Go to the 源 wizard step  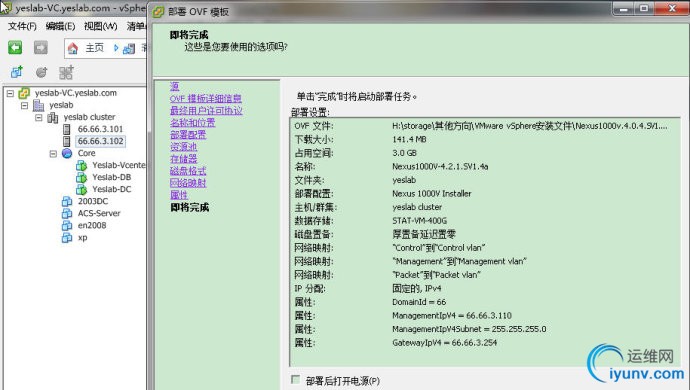[x=175, y=86]
